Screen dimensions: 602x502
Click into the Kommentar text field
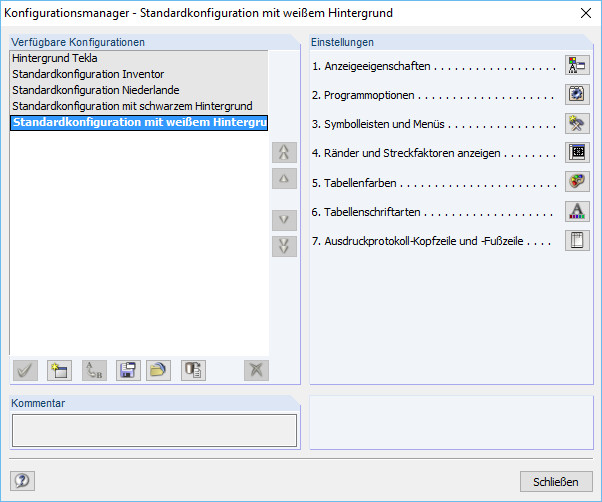(154, 430)
